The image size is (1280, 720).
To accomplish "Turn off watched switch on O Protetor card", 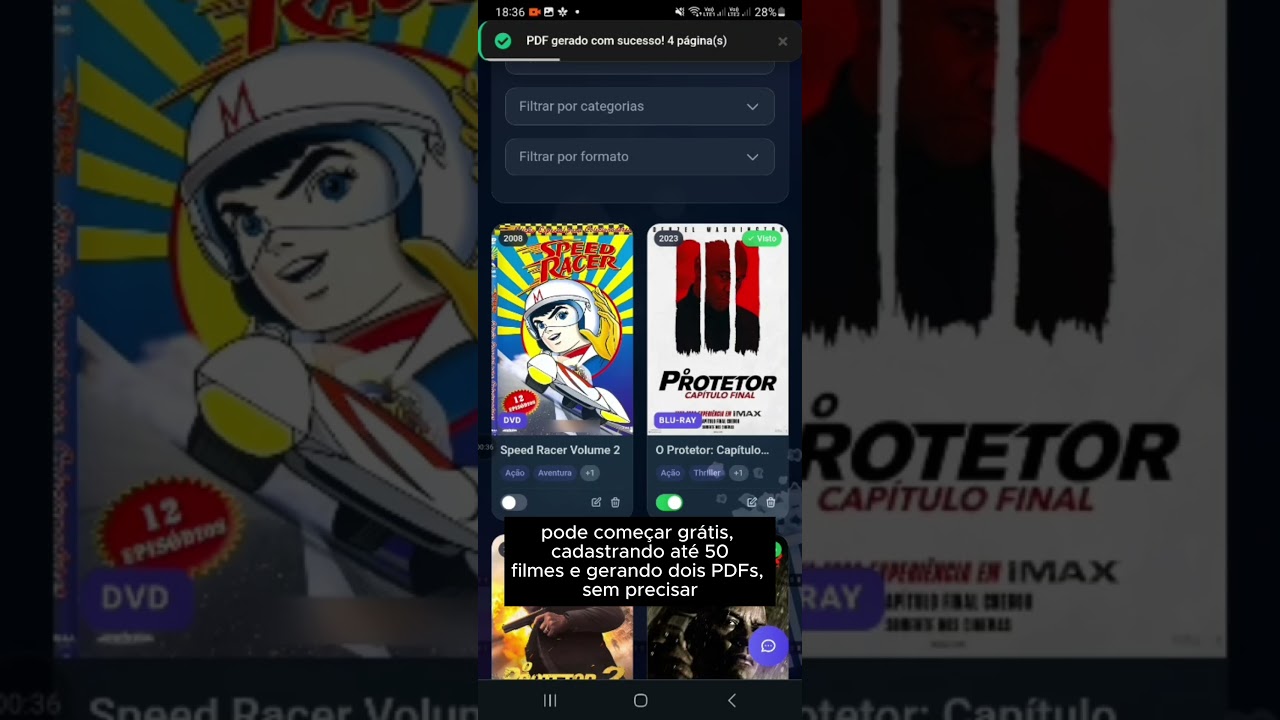I will 669,502.
